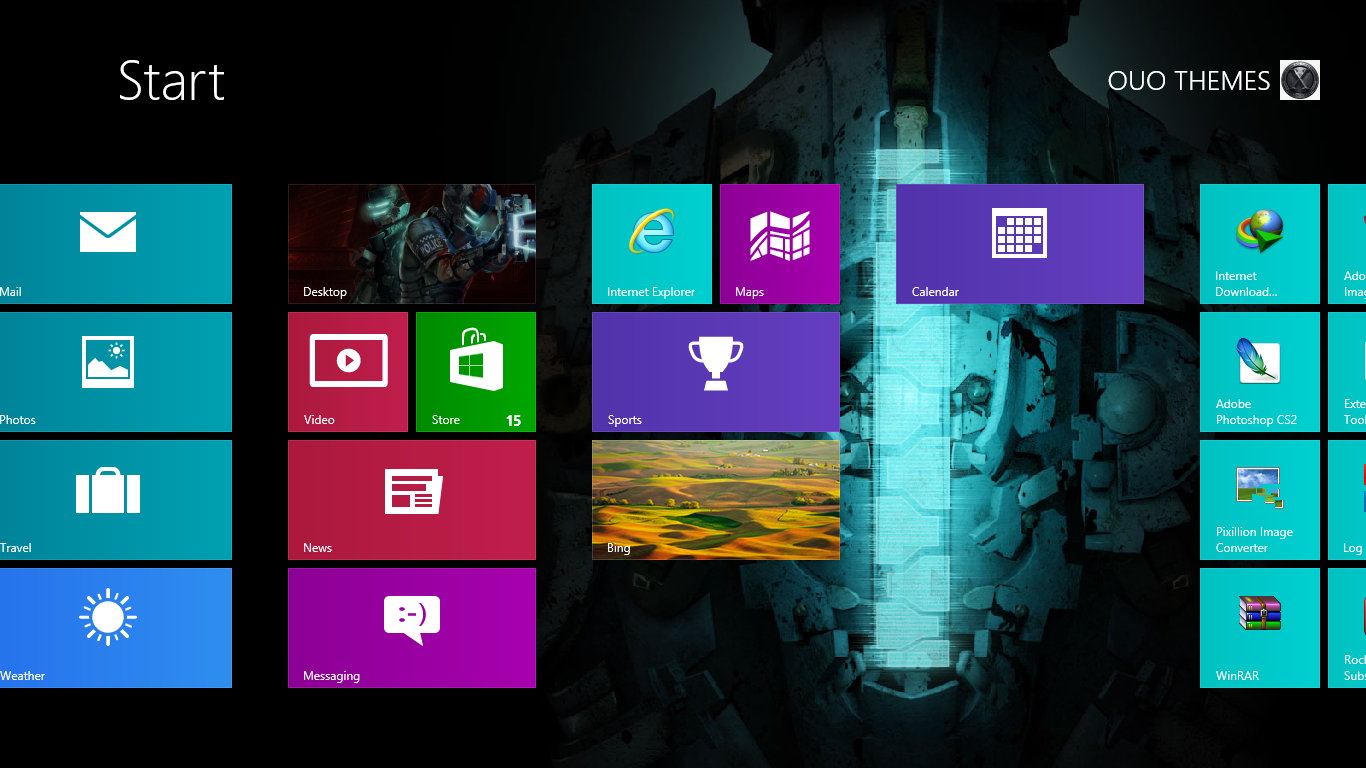Open the Mail tile
The width and height of the screenshot is (1366, 768).
coord(116,244)
